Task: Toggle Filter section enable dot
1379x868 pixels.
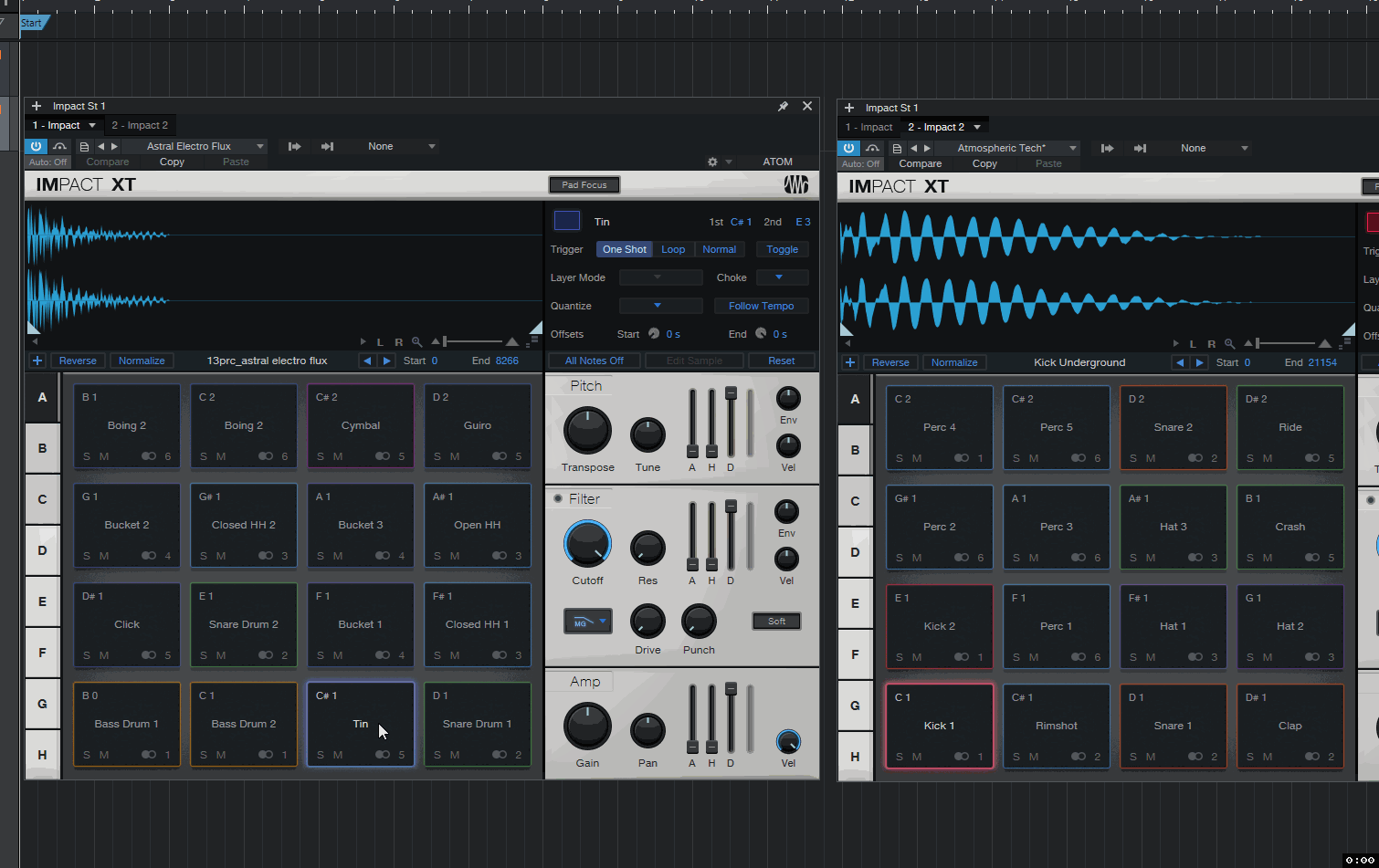Action: [558, 499]
